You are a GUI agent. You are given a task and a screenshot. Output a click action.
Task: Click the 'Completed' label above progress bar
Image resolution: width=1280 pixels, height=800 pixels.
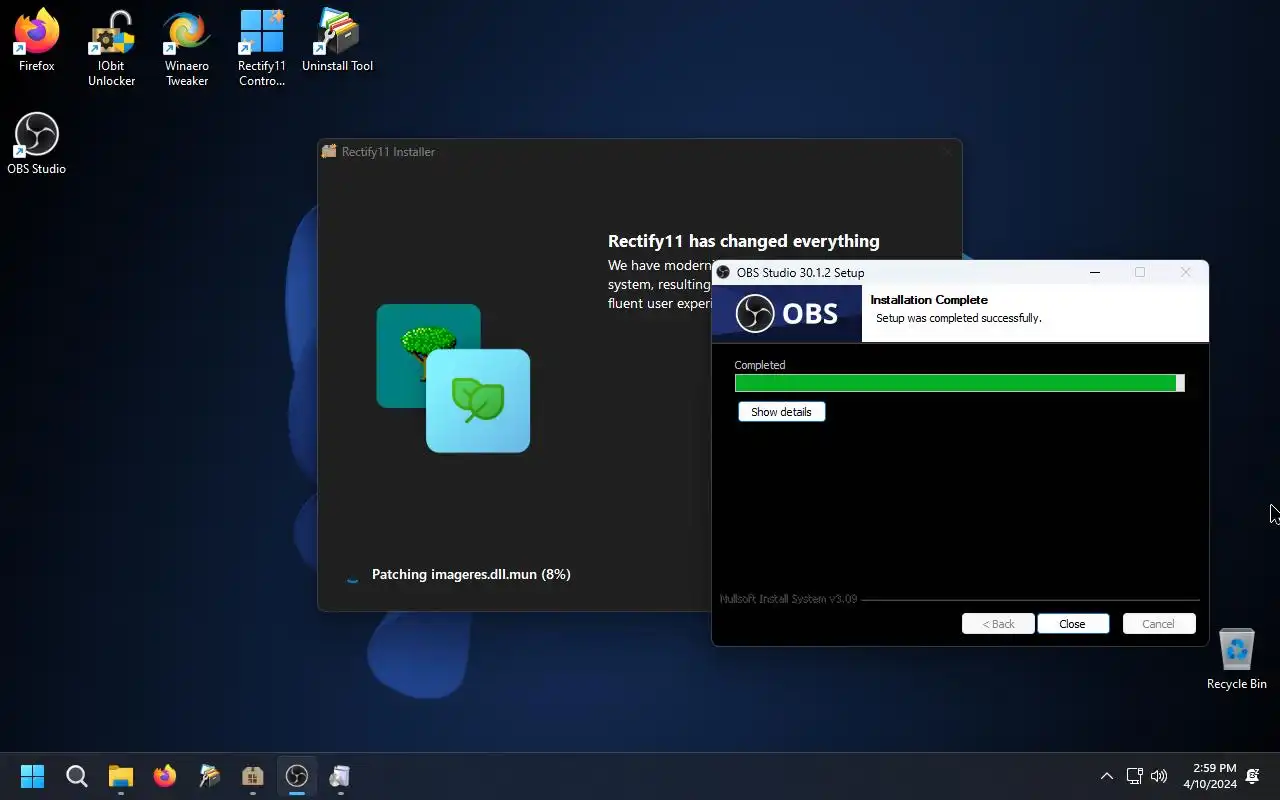click(x=760, y=365)
